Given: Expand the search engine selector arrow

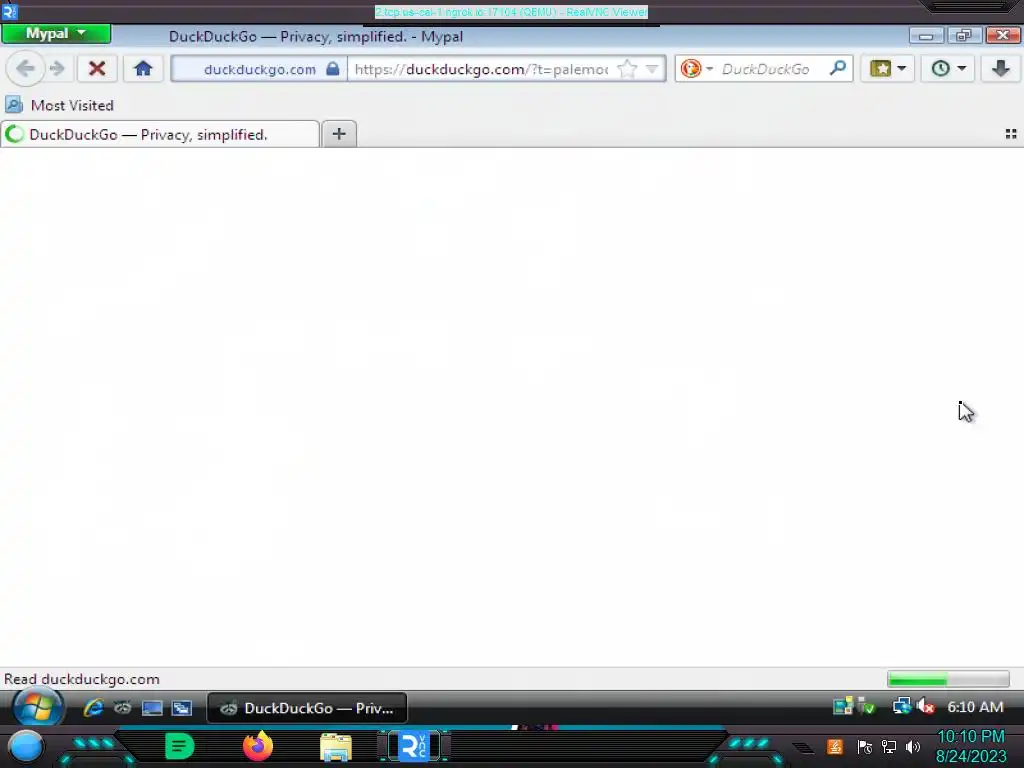Looking at the screenshot, I should 709,69.
